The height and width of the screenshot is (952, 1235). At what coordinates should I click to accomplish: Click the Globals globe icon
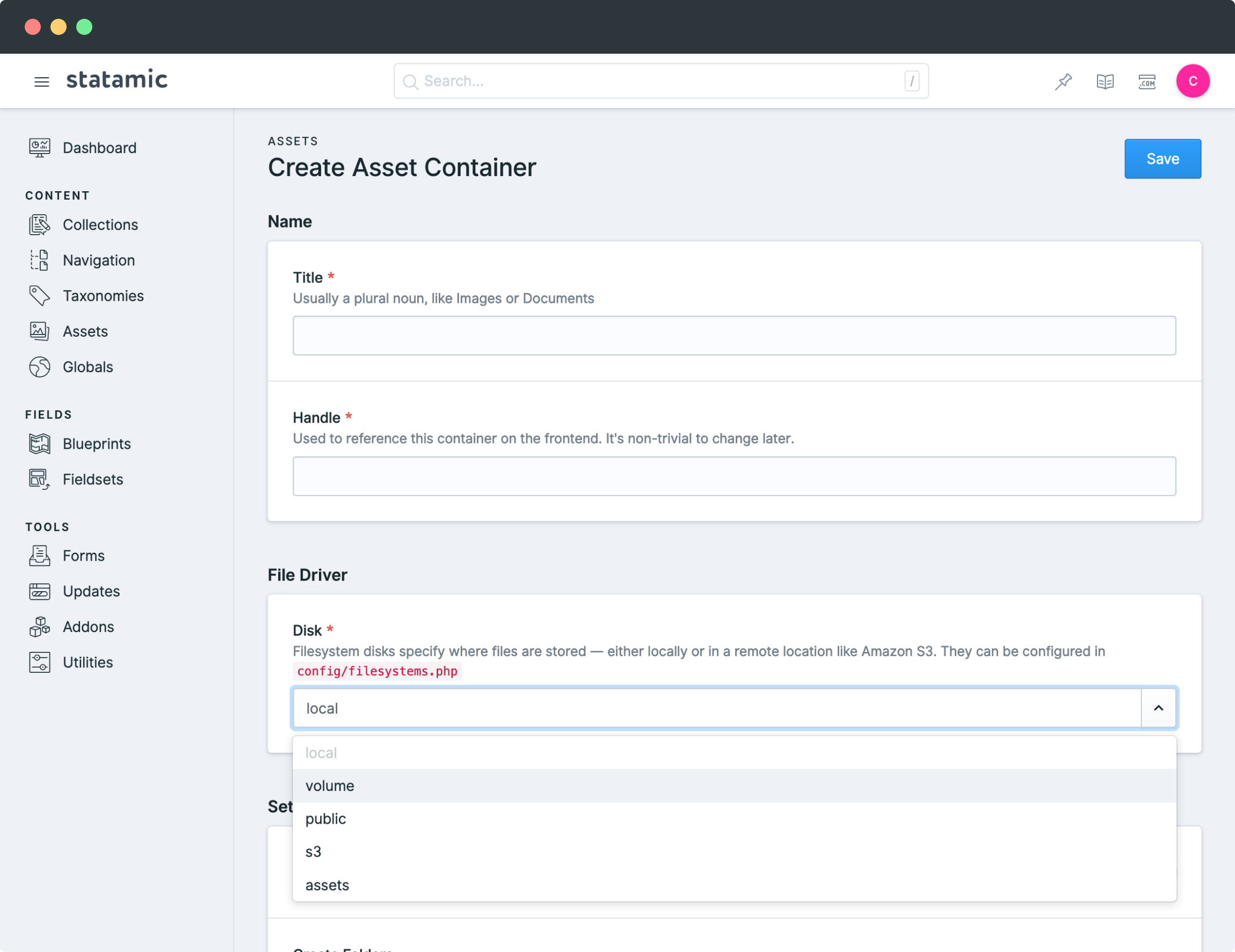coord(40,367)
